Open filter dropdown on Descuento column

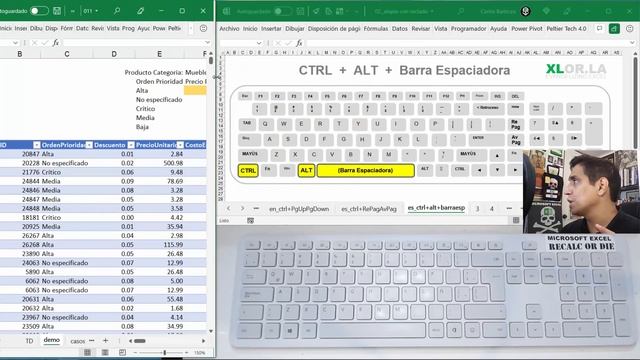click(131, 145)
